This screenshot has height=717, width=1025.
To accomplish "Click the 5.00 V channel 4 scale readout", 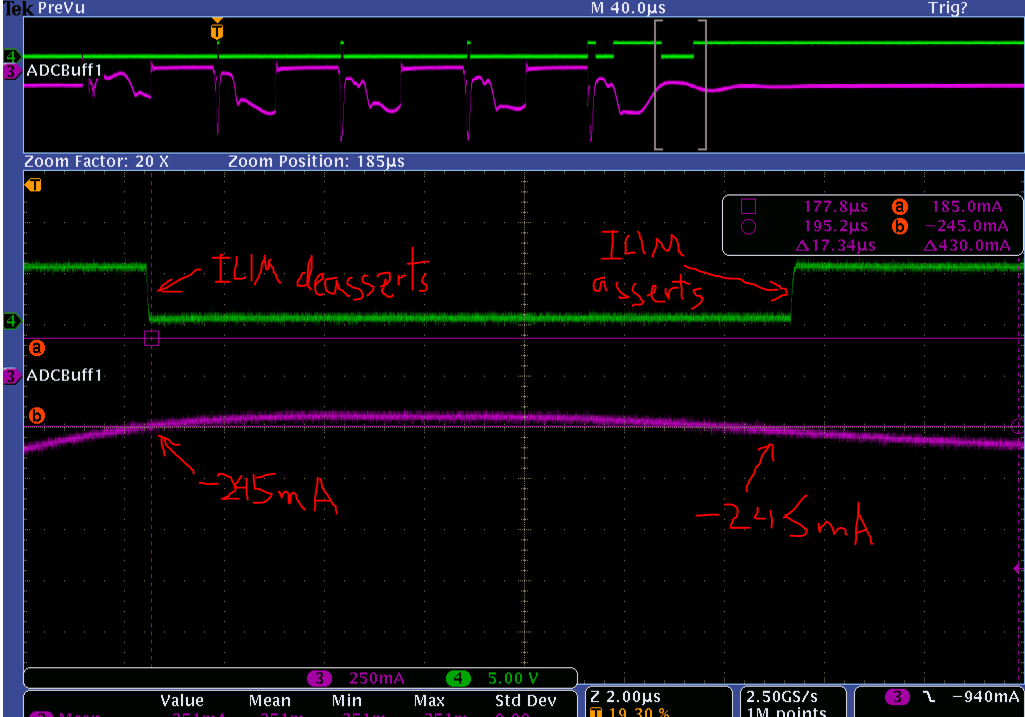I will (x=513, y=678).
